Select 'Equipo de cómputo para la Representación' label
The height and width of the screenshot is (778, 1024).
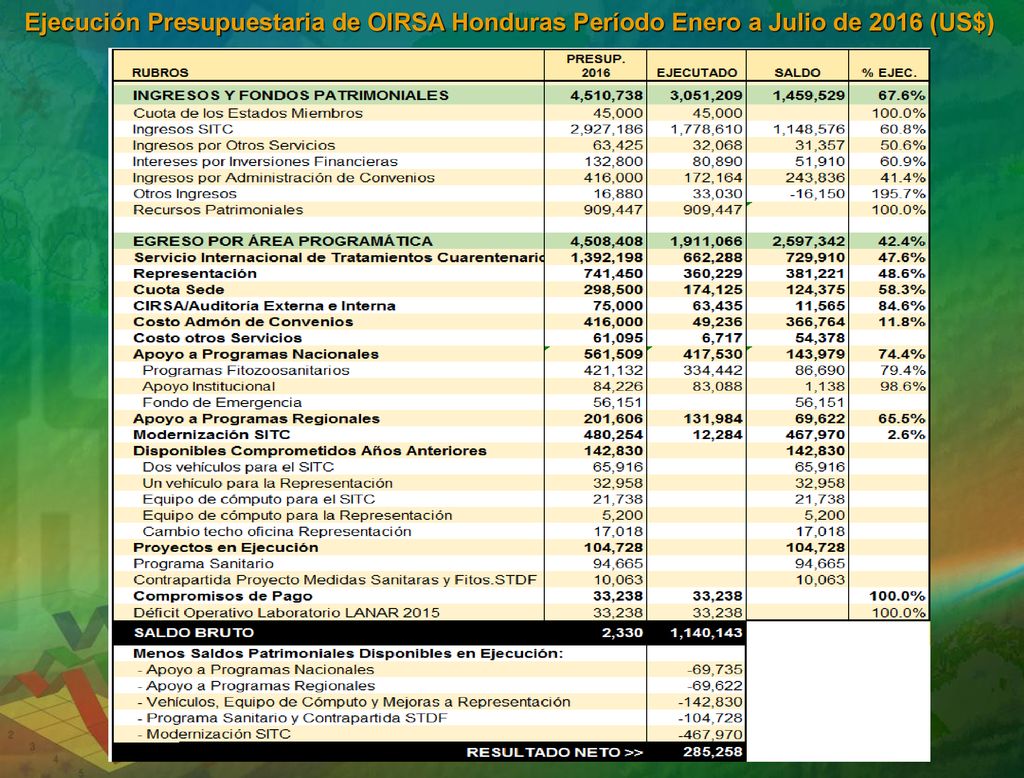click(297, 515)
